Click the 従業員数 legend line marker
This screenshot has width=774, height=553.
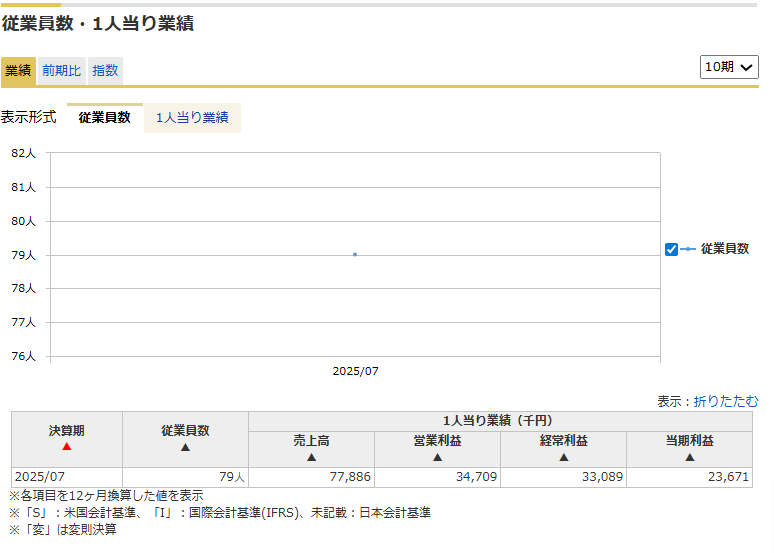pyautogui.click(x=688, y=249)
